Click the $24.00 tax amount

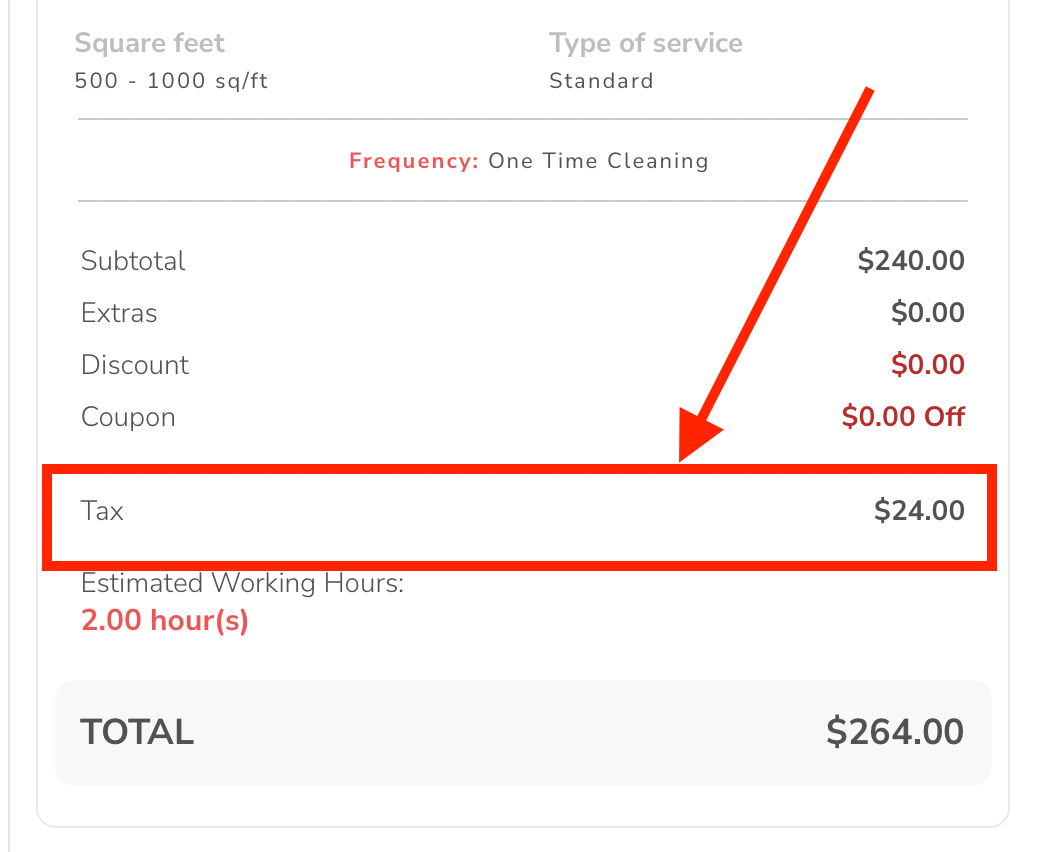[919, 510]
